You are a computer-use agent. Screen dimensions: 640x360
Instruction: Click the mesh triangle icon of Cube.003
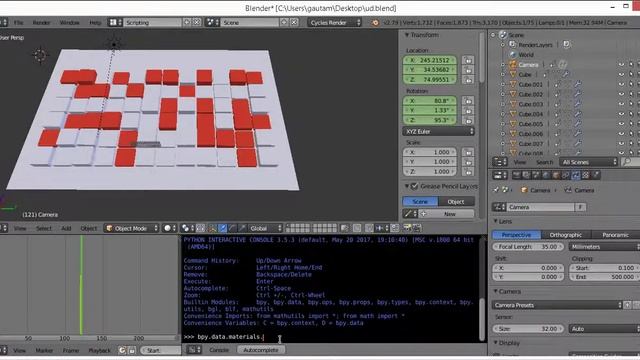tap(513, 104)
